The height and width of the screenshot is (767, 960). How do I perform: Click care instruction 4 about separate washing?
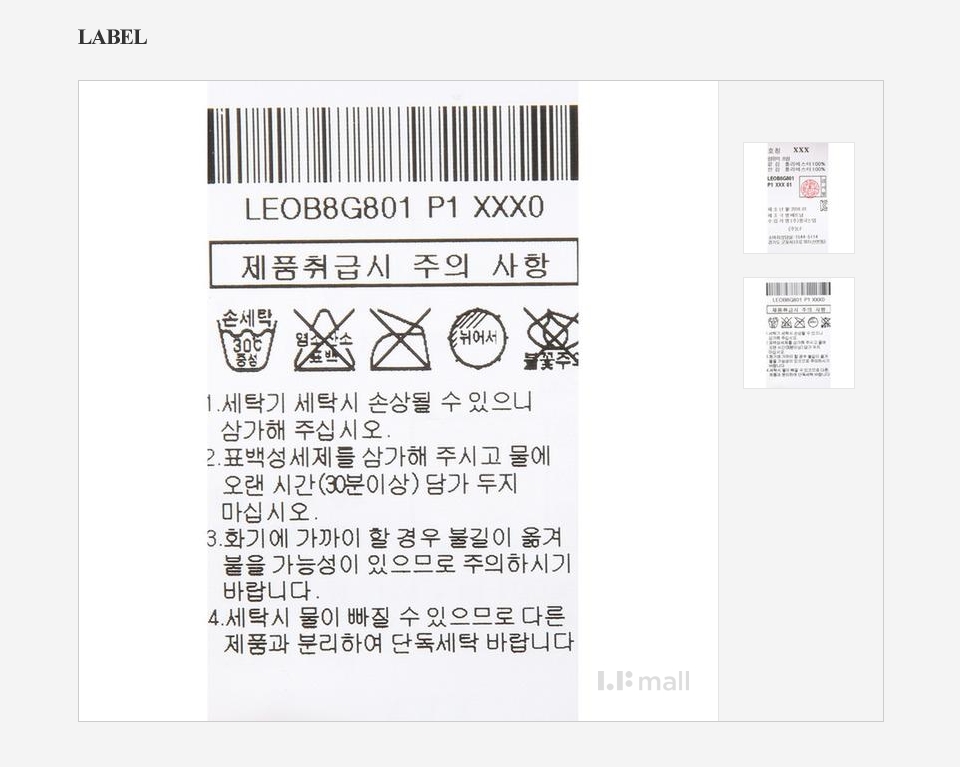(391, 630)
